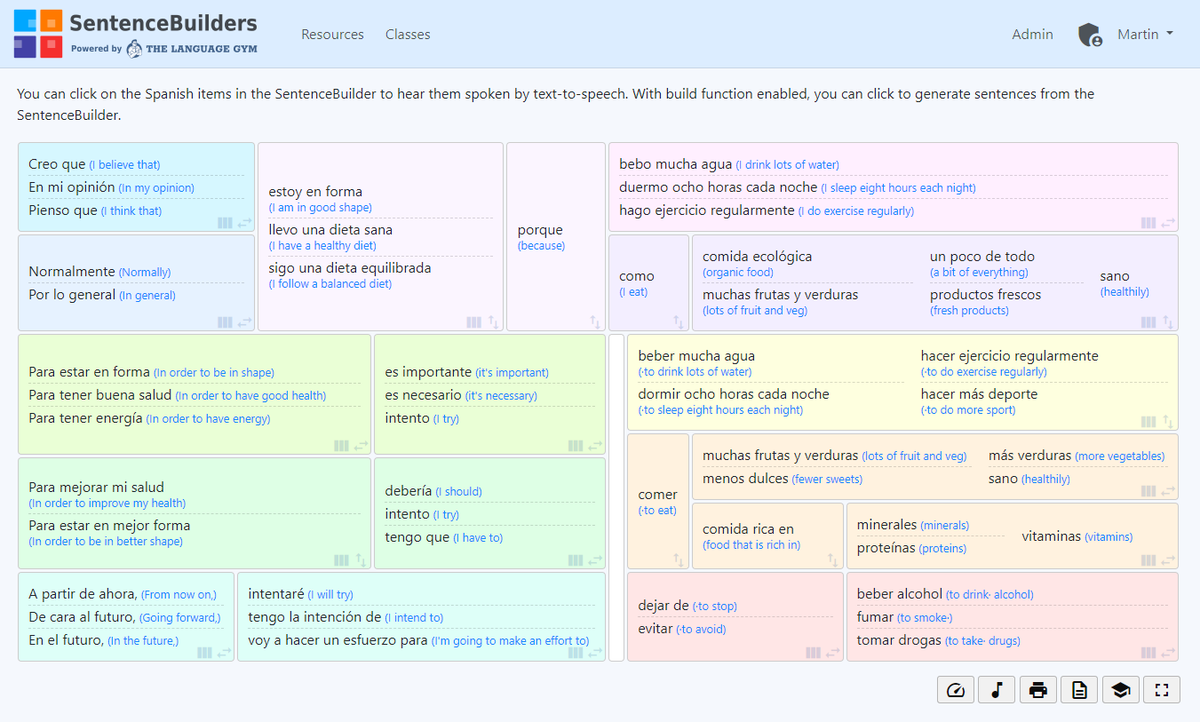1200x722 pixels.
Task: Play the phrase 'un poco de todo'
Action: click(982, 256)
